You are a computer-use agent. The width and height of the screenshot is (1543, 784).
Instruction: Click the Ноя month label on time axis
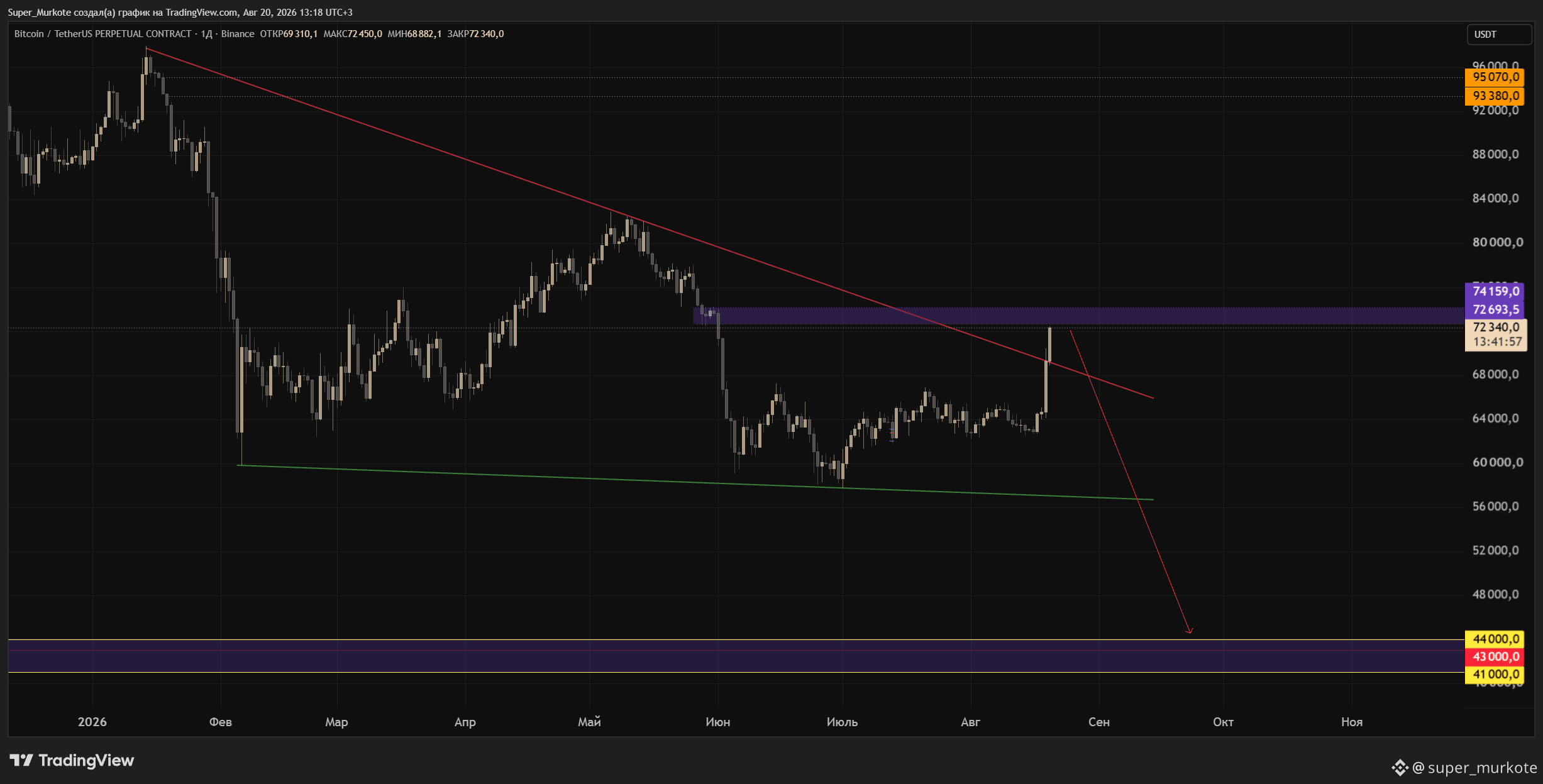1352,722
